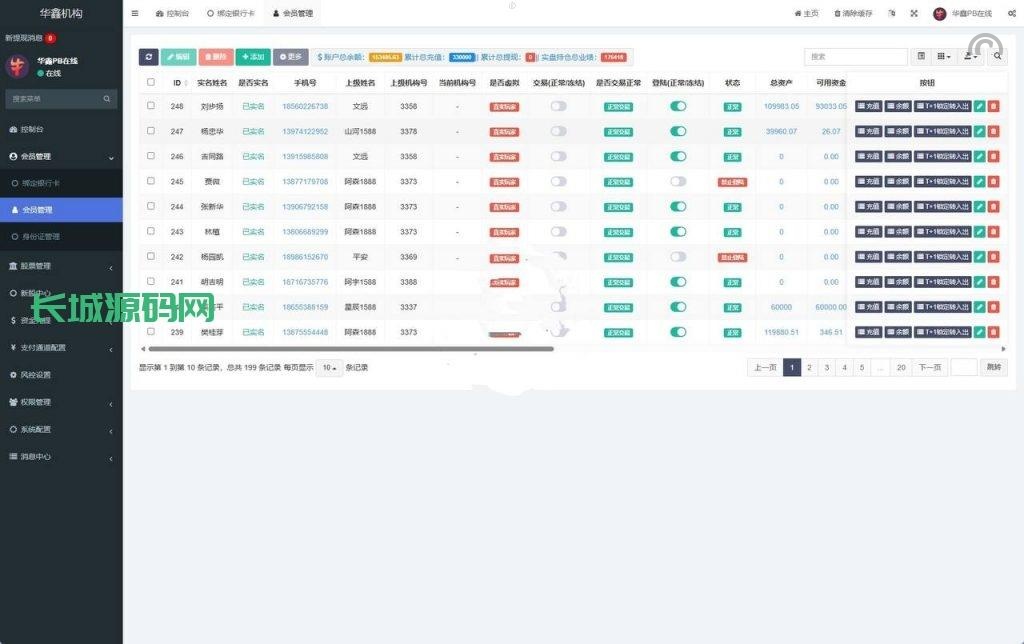Click the magnifier in the sidebar menu search
1024x644 pixels.
click(x=106, y=99)
